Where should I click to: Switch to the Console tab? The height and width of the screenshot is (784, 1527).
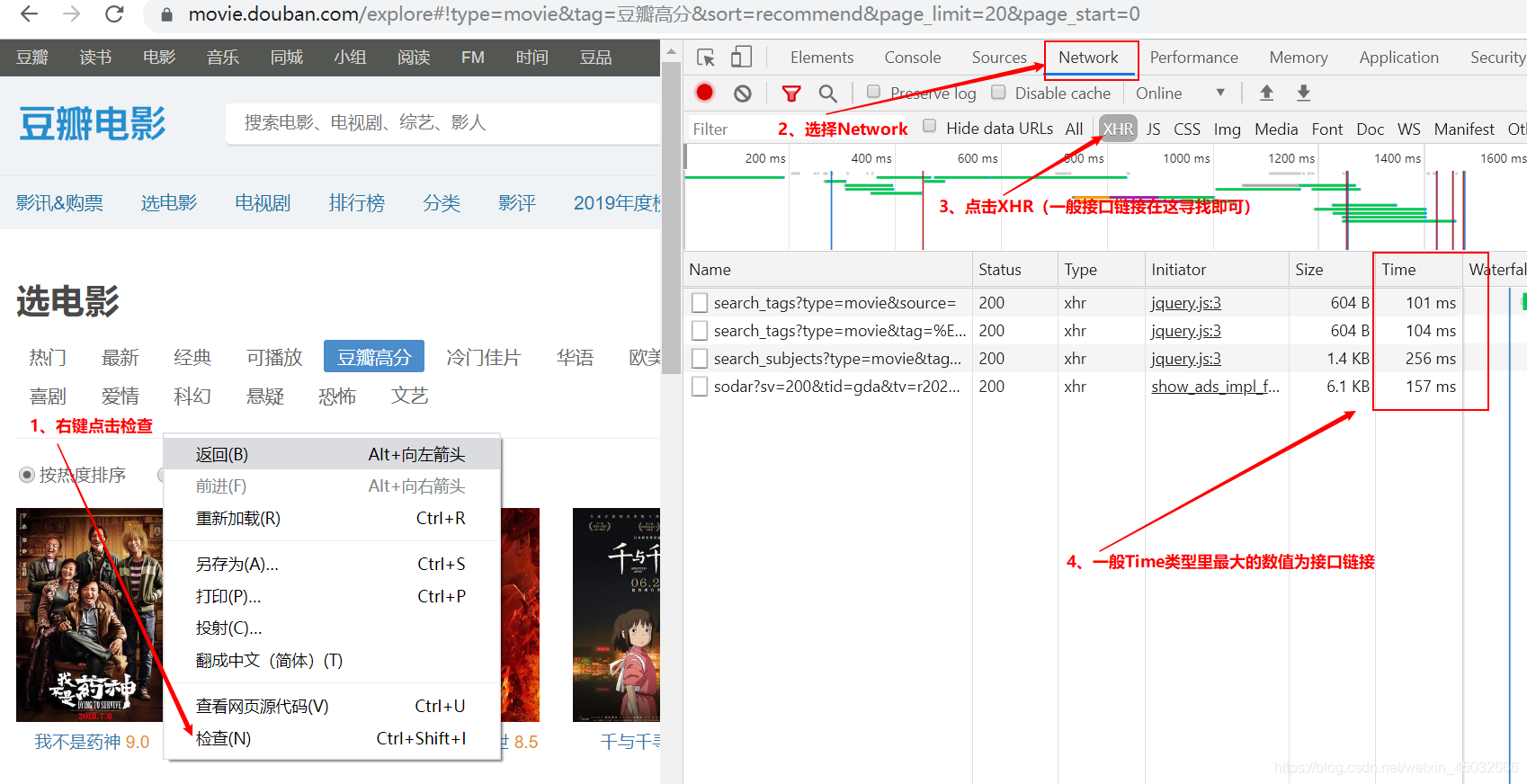tap(913, 58)
